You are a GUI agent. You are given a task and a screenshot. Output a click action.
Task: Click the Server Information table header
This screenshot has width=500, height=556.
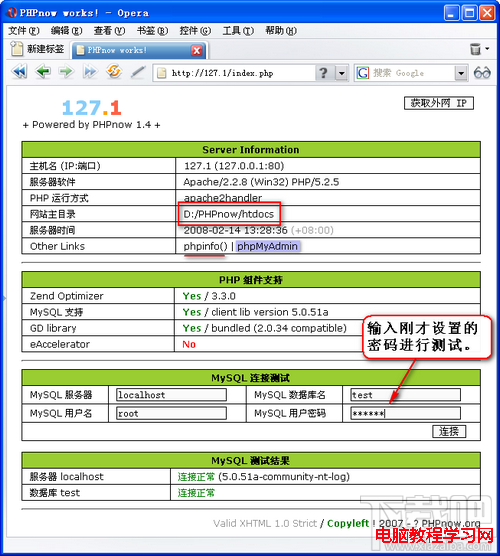[x=251, y=150]
